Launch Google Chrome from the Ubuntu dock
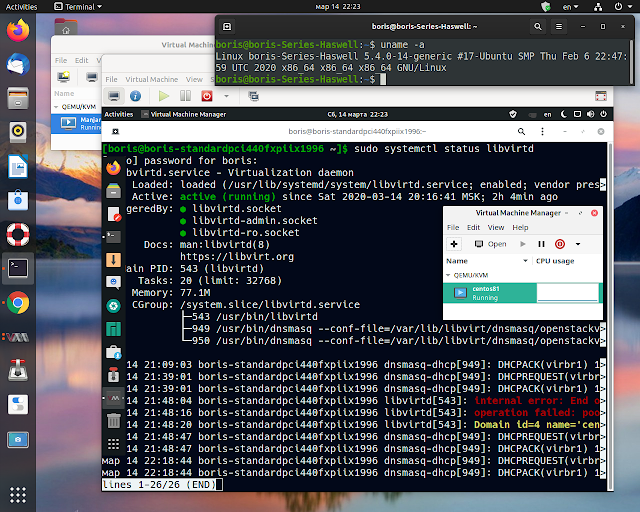This screenshot has height=512, width=640. pos(18,303)
